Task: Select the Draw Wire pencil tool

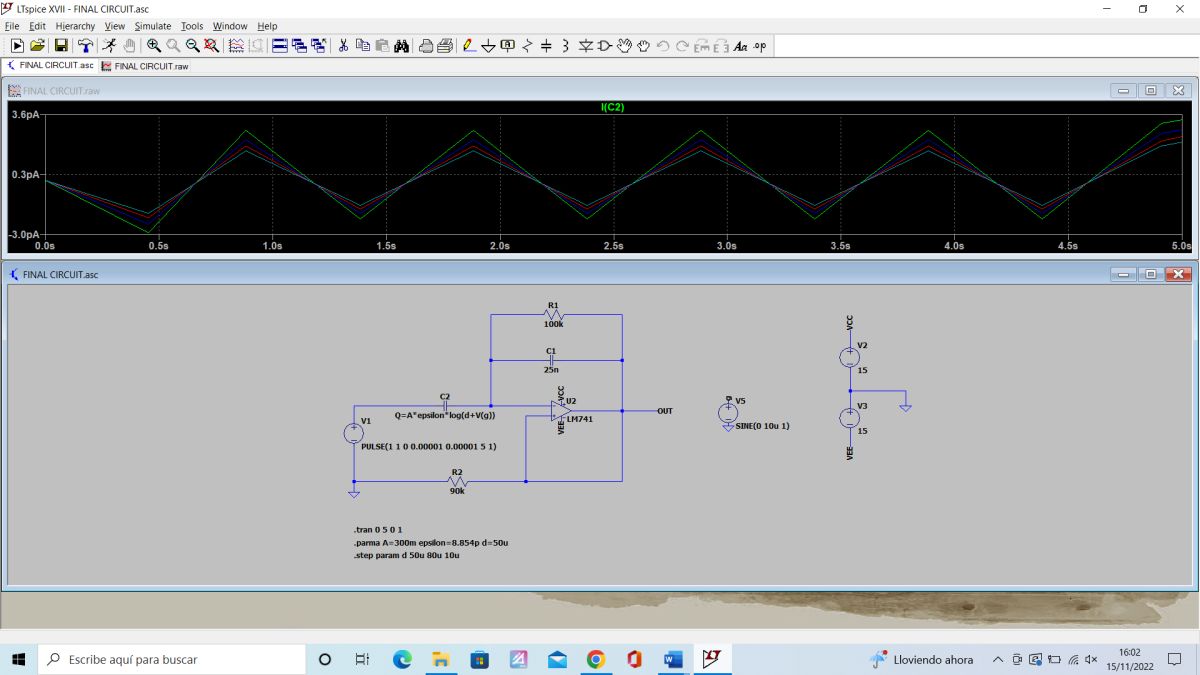Action: (x=470, y=46)
